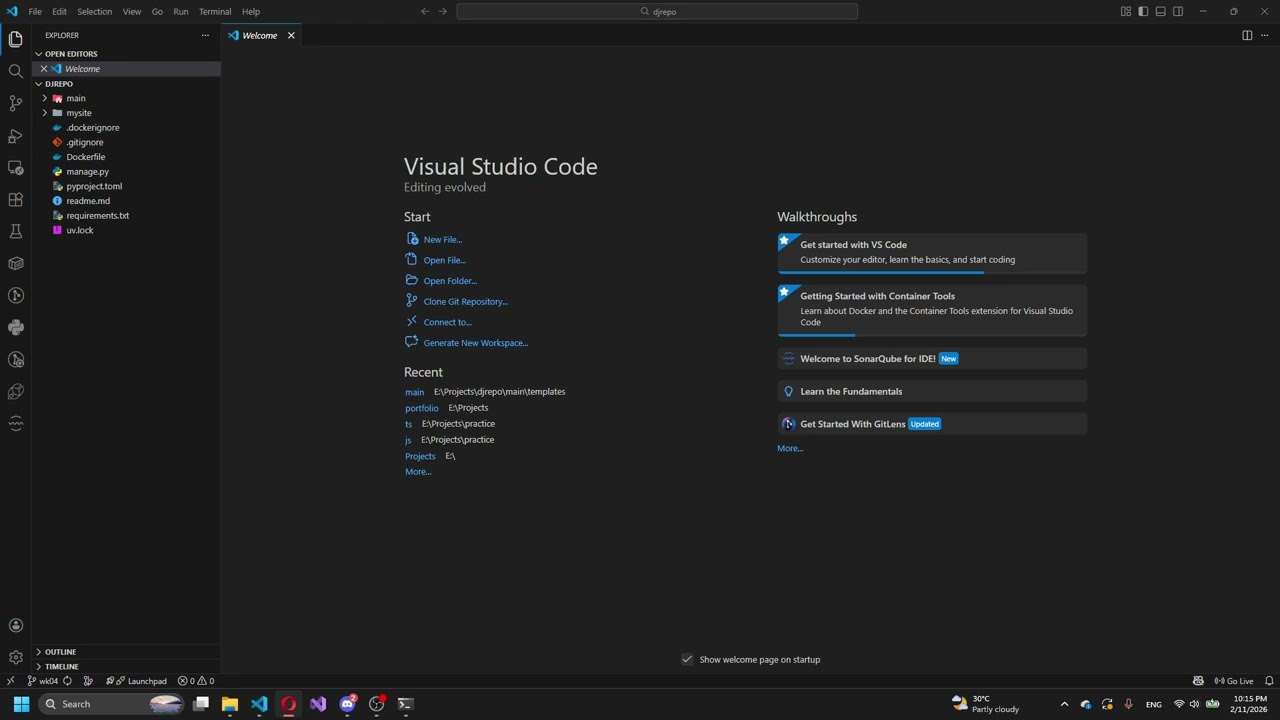The image size is (1280, 720).
Task: Open notifications bell in status bar
Action: click(x=1269, y=681)
